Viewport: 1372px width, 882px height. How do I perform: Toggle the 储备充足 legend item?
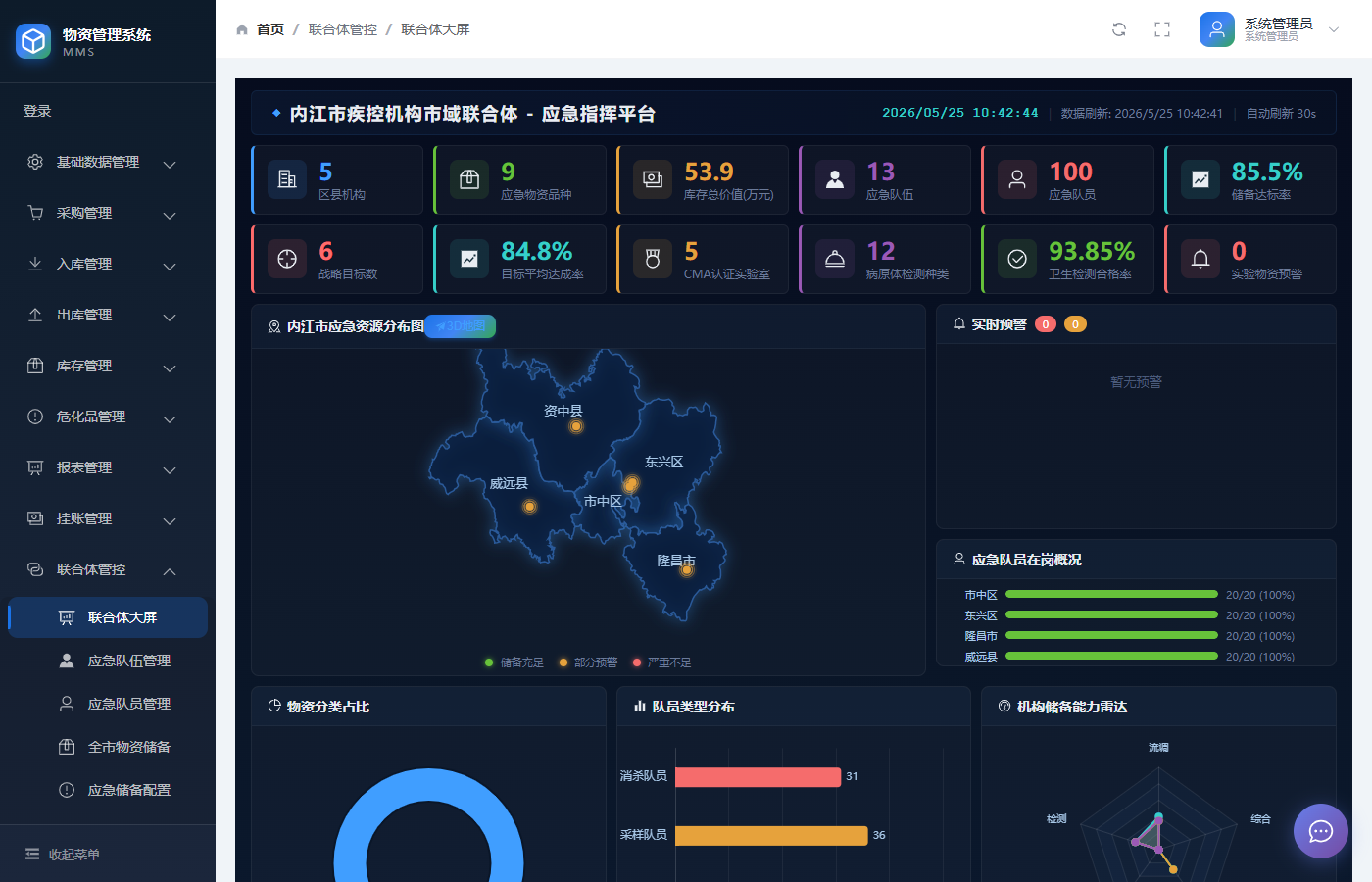[x=514, y=662]
